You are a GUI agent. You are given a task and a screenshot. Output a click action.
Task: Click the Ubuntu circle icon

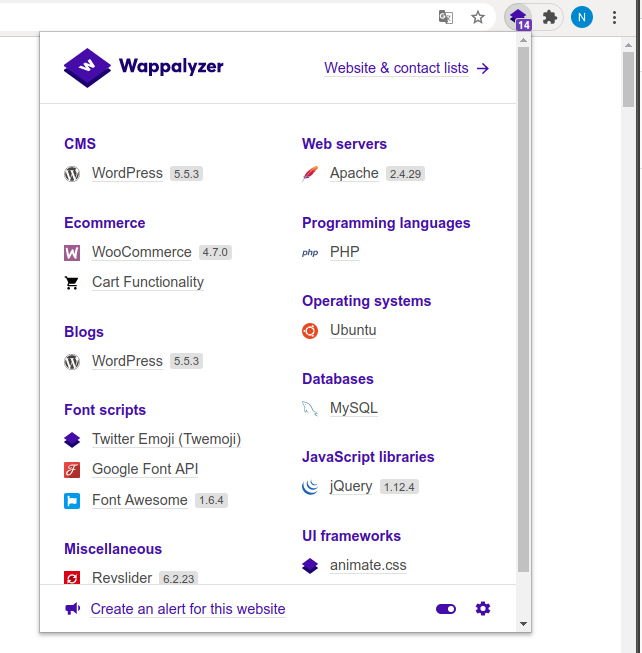pos(310,331)
